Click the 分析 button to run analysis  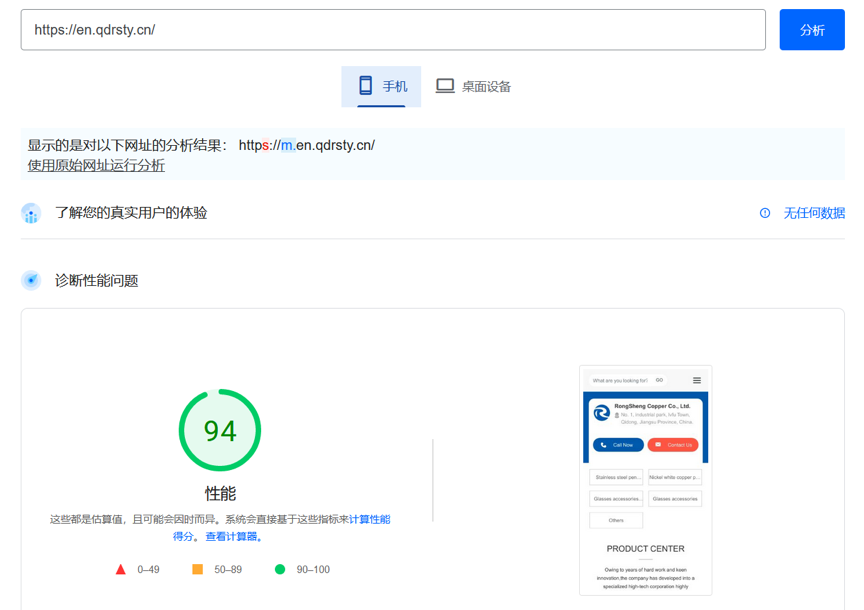812,29
